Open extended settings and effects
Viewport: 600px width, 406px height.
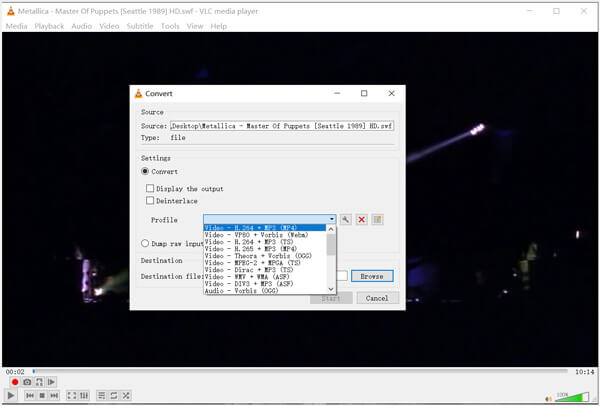(x=84, y=395)
